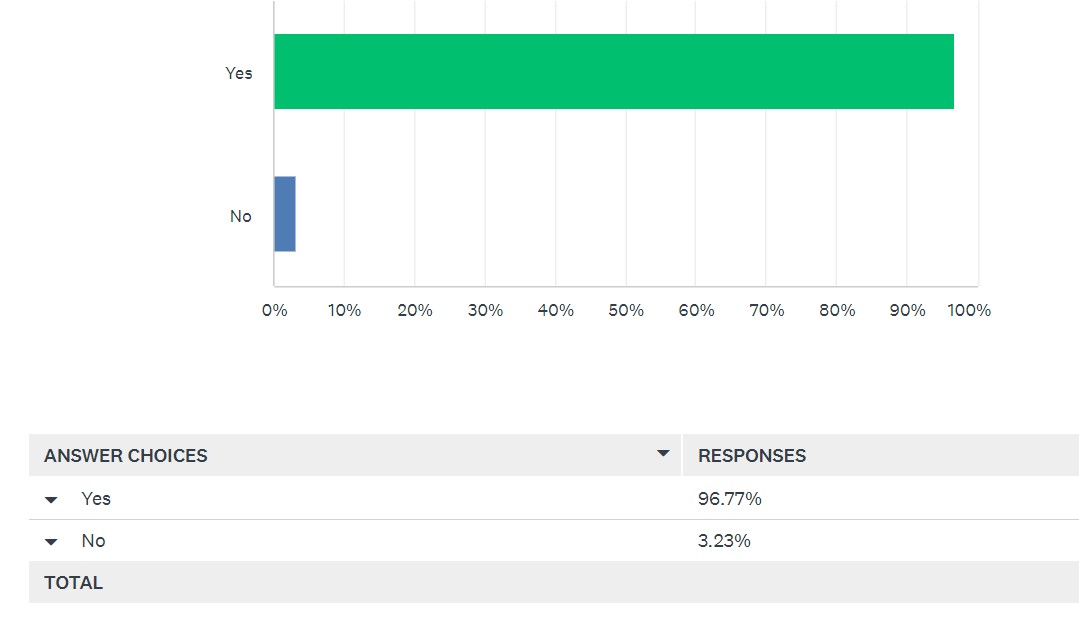Click the Answer Choices column header

(126, 456)
